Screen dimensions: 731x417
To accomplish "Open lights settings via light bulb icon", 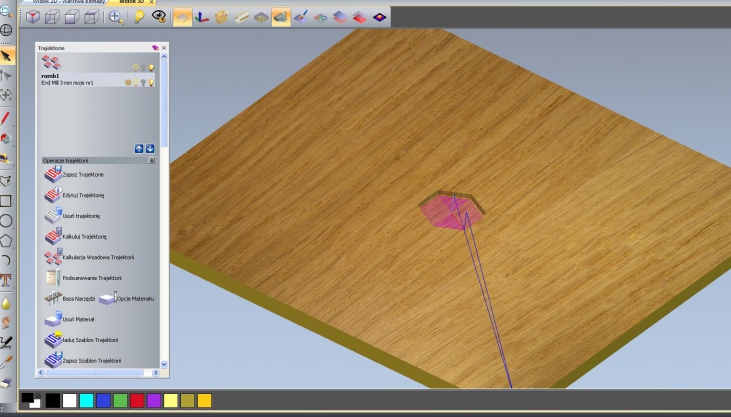I will (x=138, y=17).
